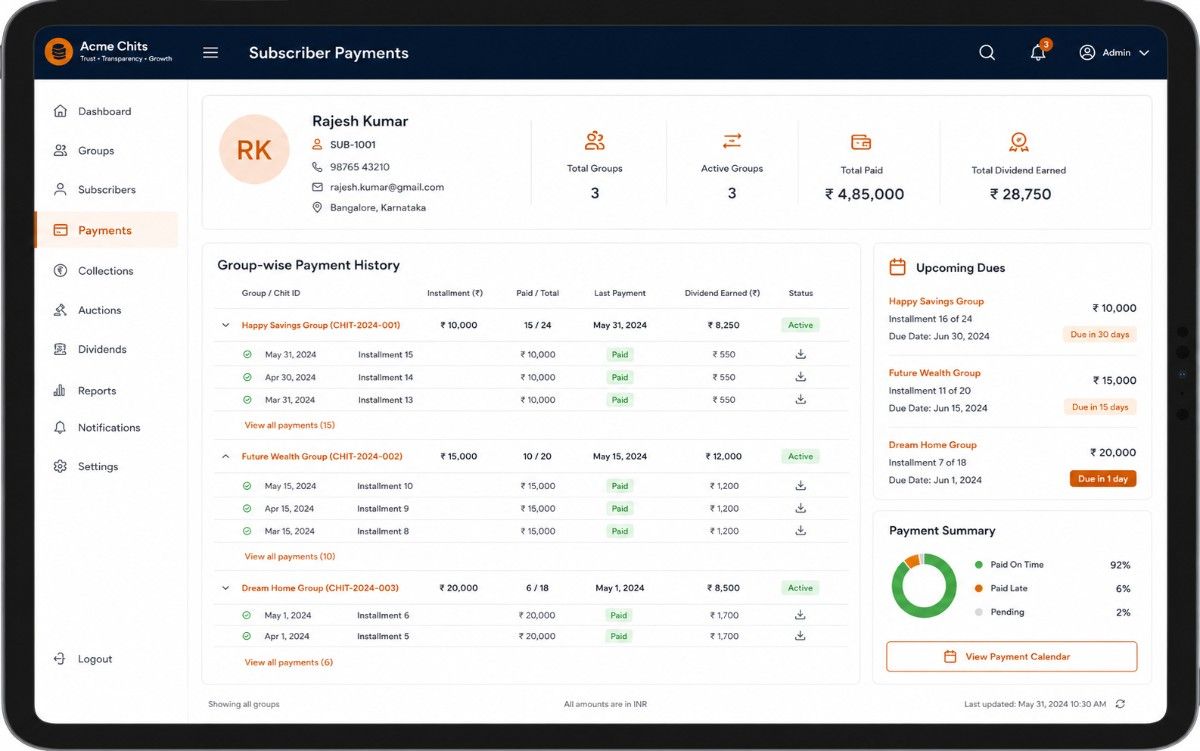Click the Due in 15 days badge

(x=1100, y=407)
